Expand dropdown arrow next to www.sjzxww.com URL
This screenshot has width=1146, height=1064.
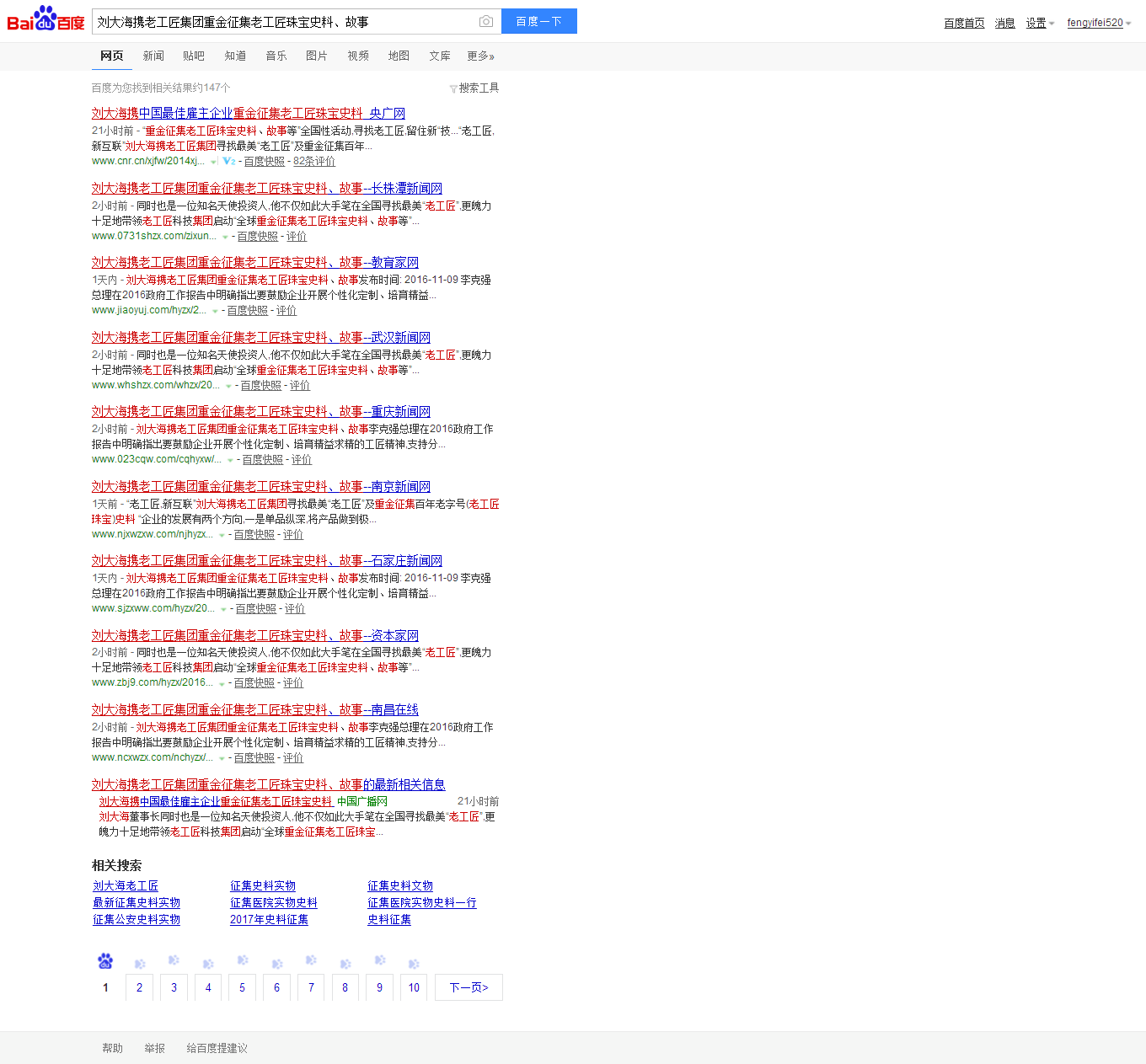pyautogui.click(x=223, y=609)
